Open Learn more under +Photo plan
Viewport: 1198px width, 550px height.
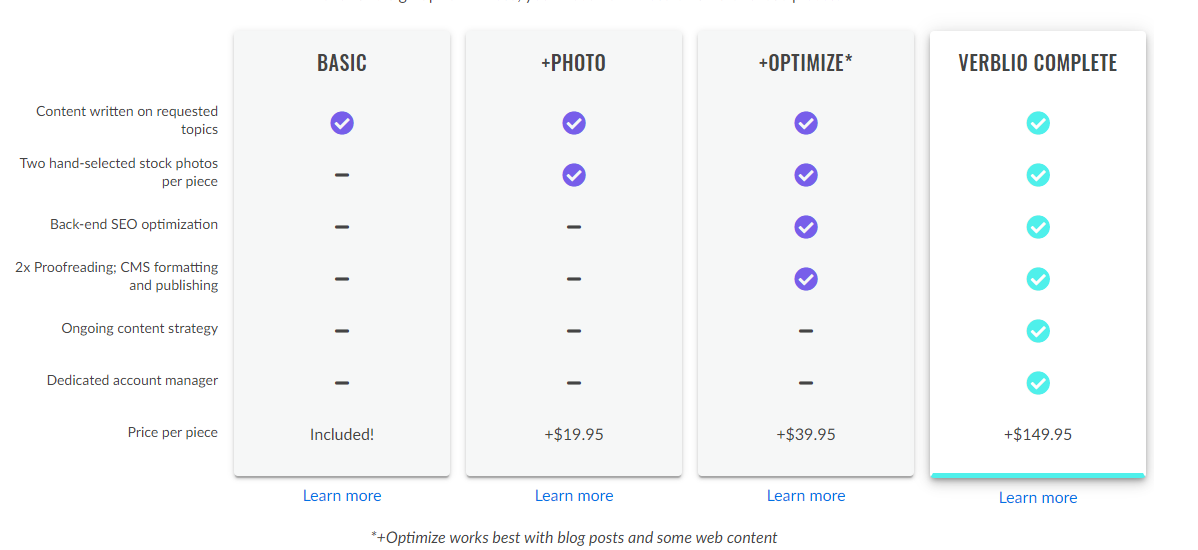[574, 496]
